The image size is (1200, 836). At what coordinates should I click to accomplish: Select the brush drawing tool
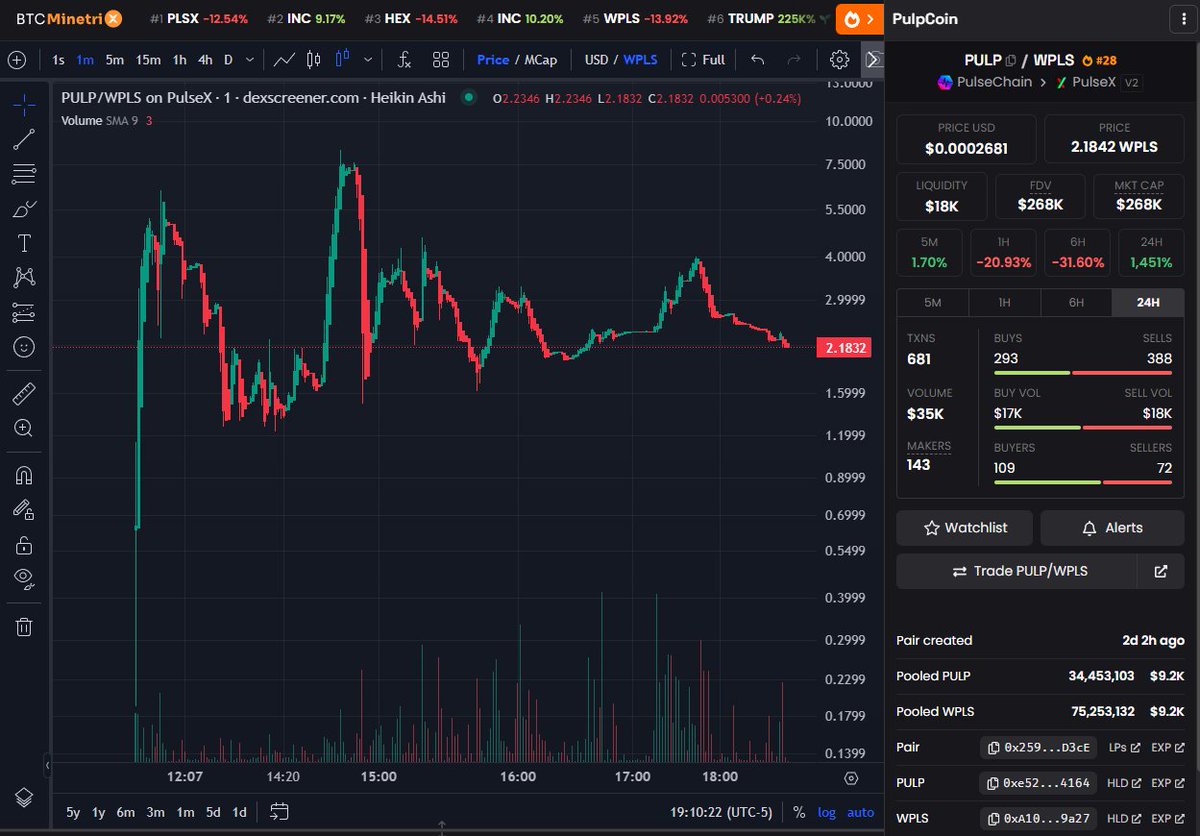pyautogui.click(x=24, y=209)
